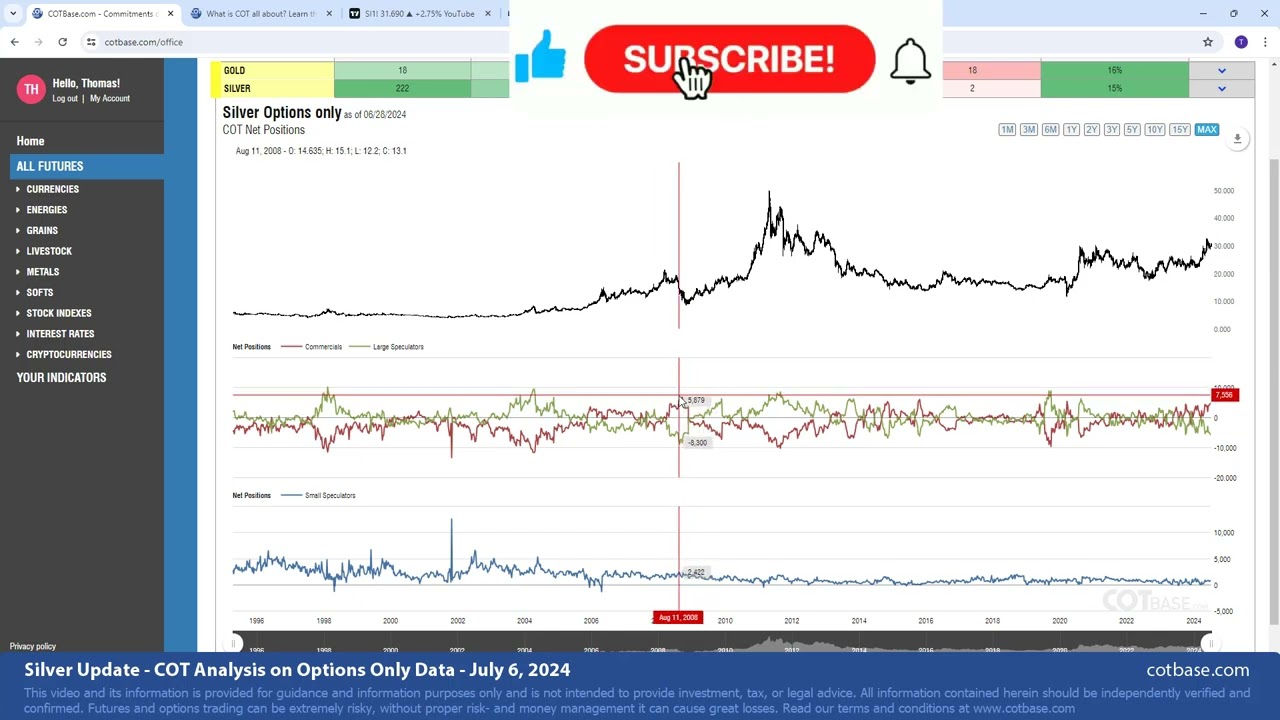Toggle Commercials series in legend

pos(312,347)
